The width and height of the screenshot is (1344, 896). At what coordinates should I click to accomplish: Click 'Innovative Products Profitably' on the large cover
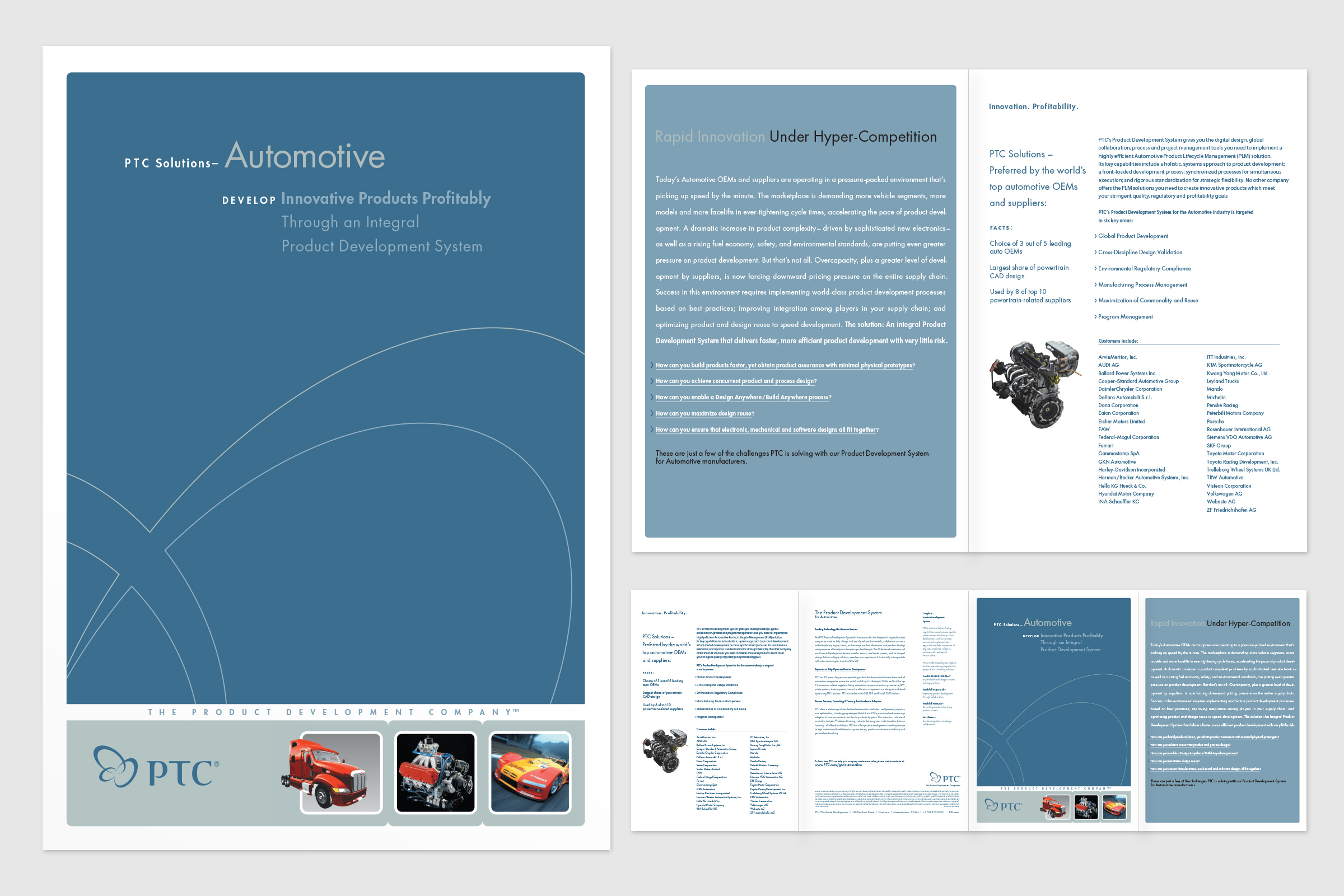point(386,198)
